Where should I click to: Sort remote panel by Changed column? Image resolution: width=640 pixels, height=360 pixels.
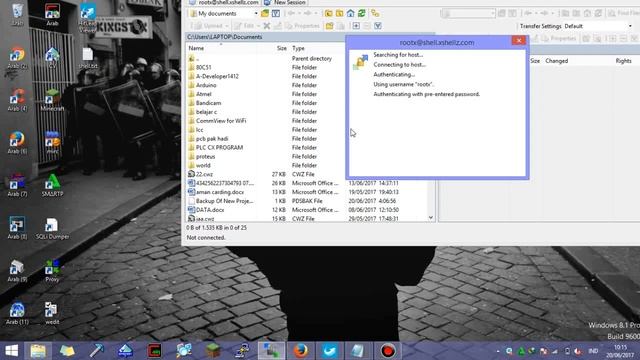pos(556,61)
